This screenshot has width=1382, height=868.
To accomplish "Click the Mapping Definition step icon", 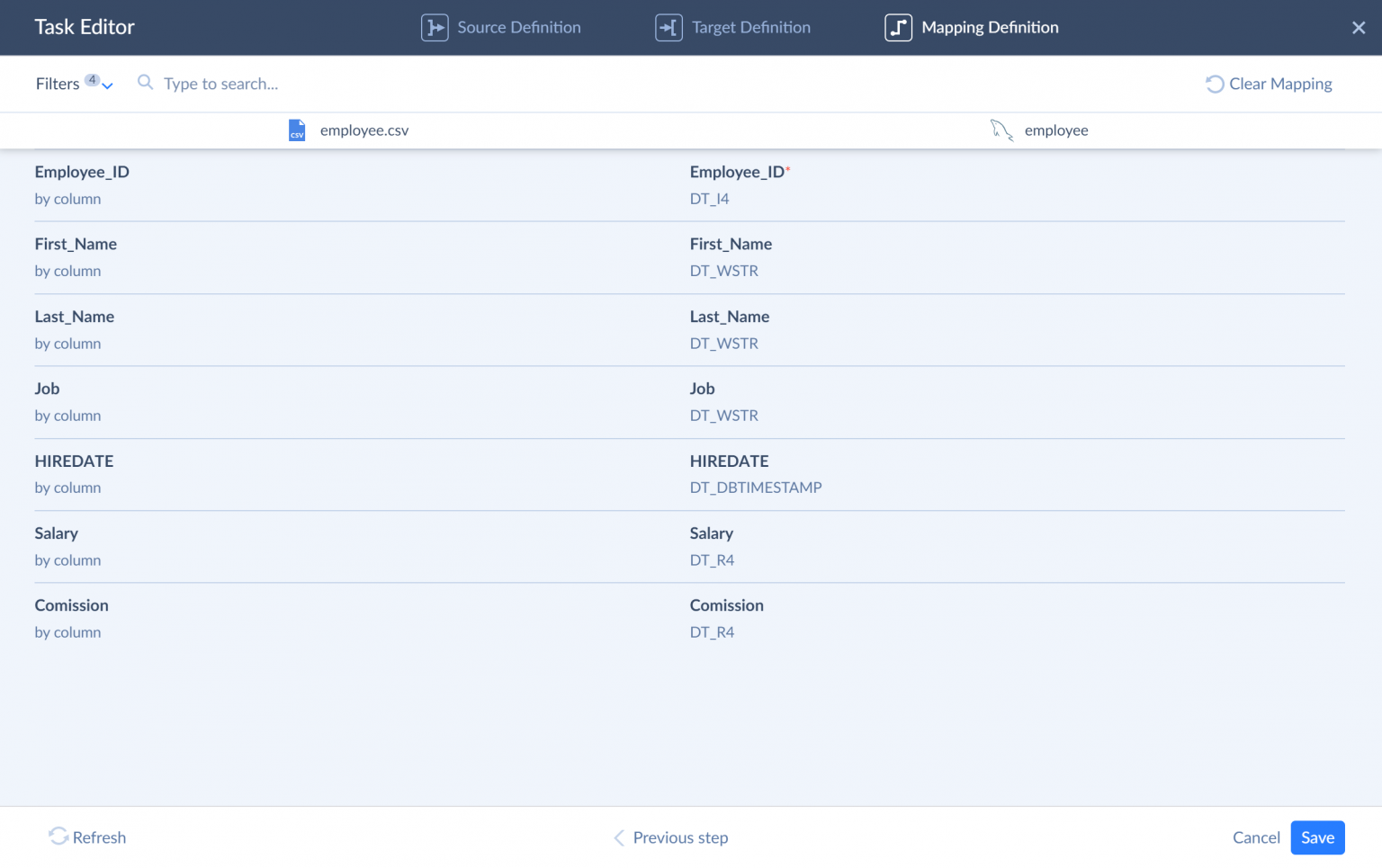I will tap(898, 28).
